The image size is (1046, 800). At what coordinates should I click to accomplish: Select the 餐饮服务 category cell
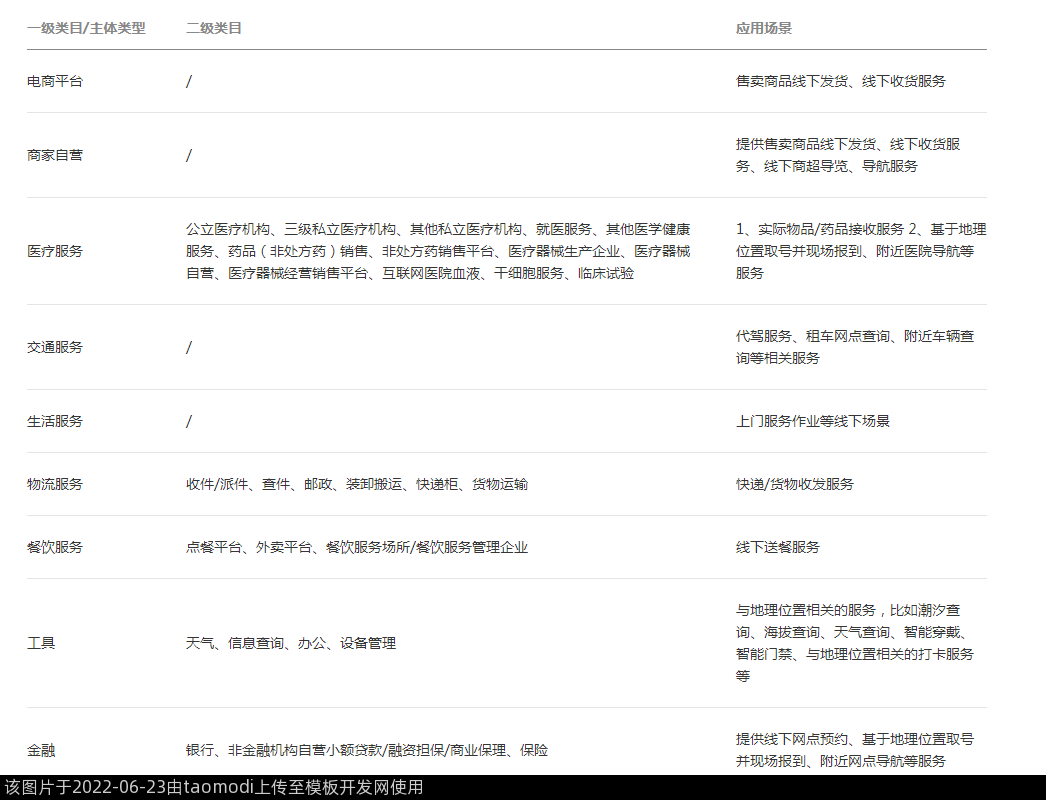(x=55, y=547)
